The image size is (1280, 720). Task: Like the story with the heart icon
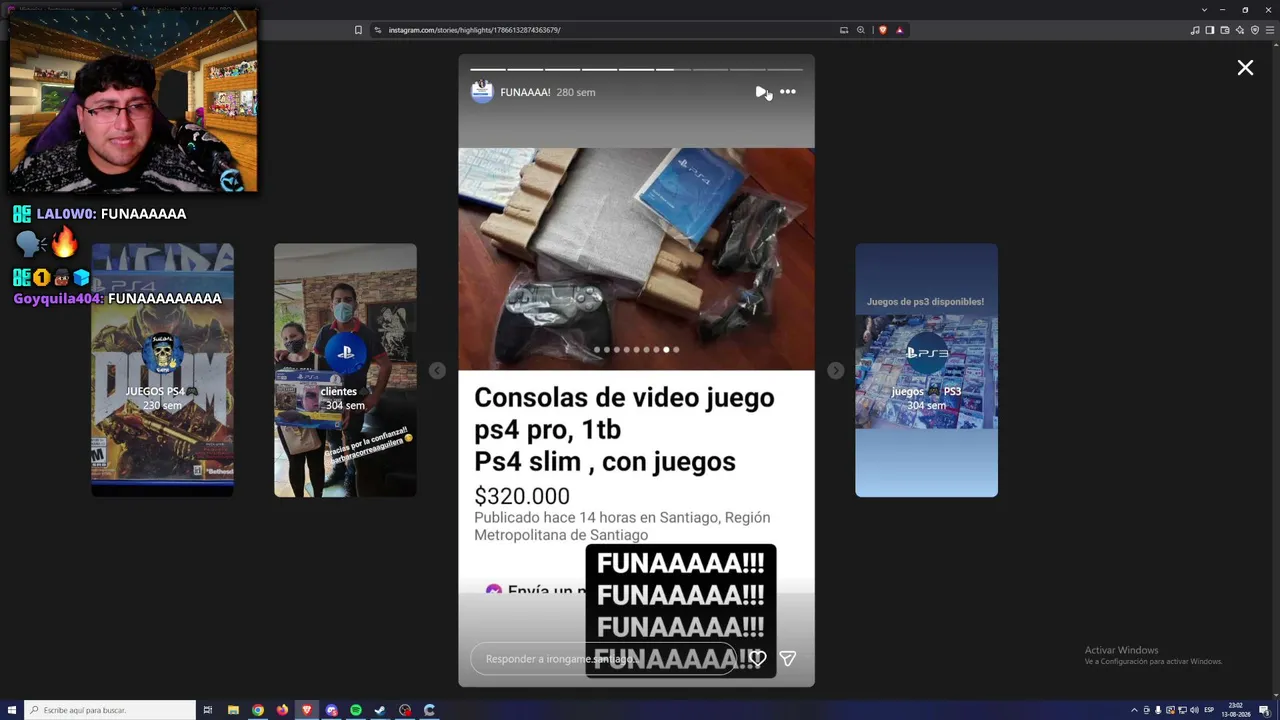coord(758,658)
